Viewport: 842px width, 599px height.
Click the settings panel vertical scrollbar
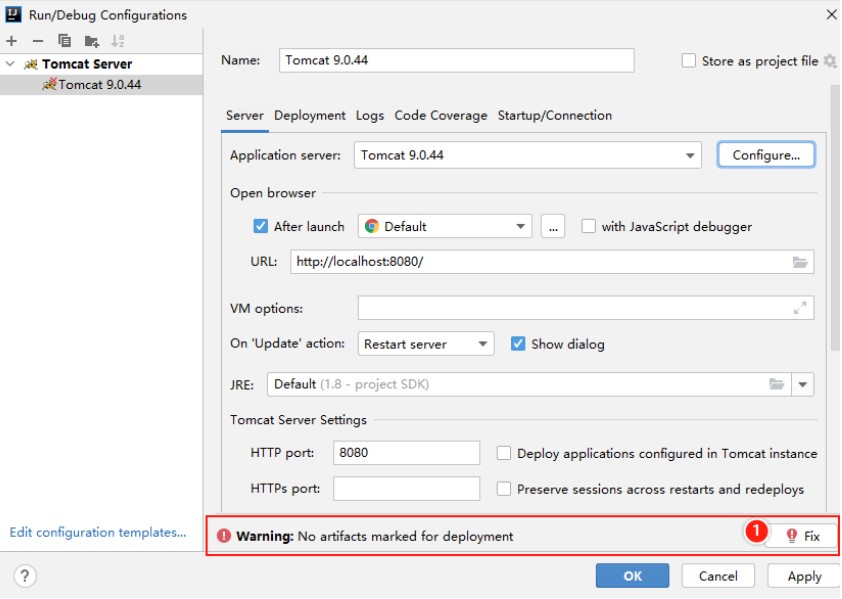835,218
